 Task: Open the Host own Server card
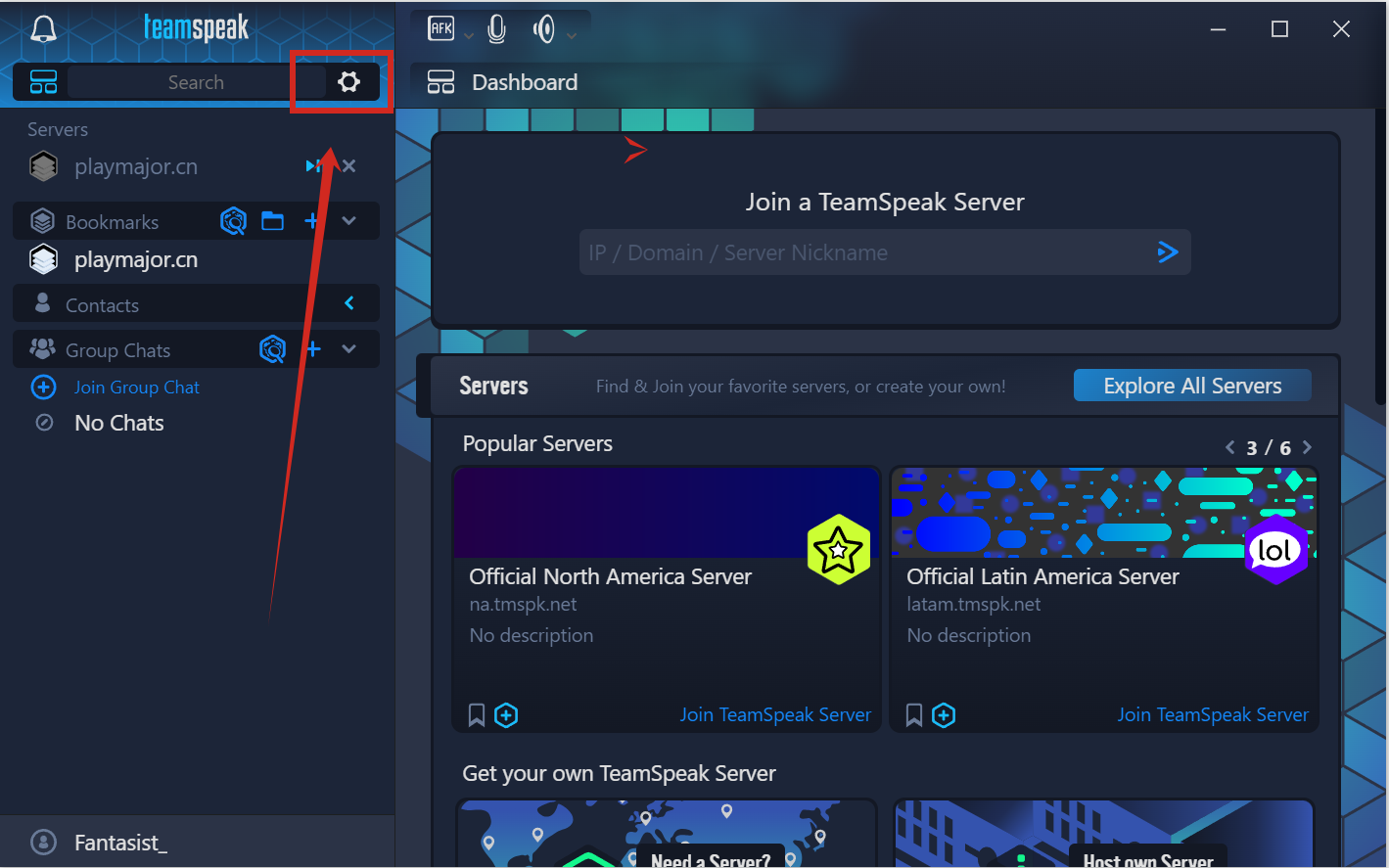point(1104,833)
